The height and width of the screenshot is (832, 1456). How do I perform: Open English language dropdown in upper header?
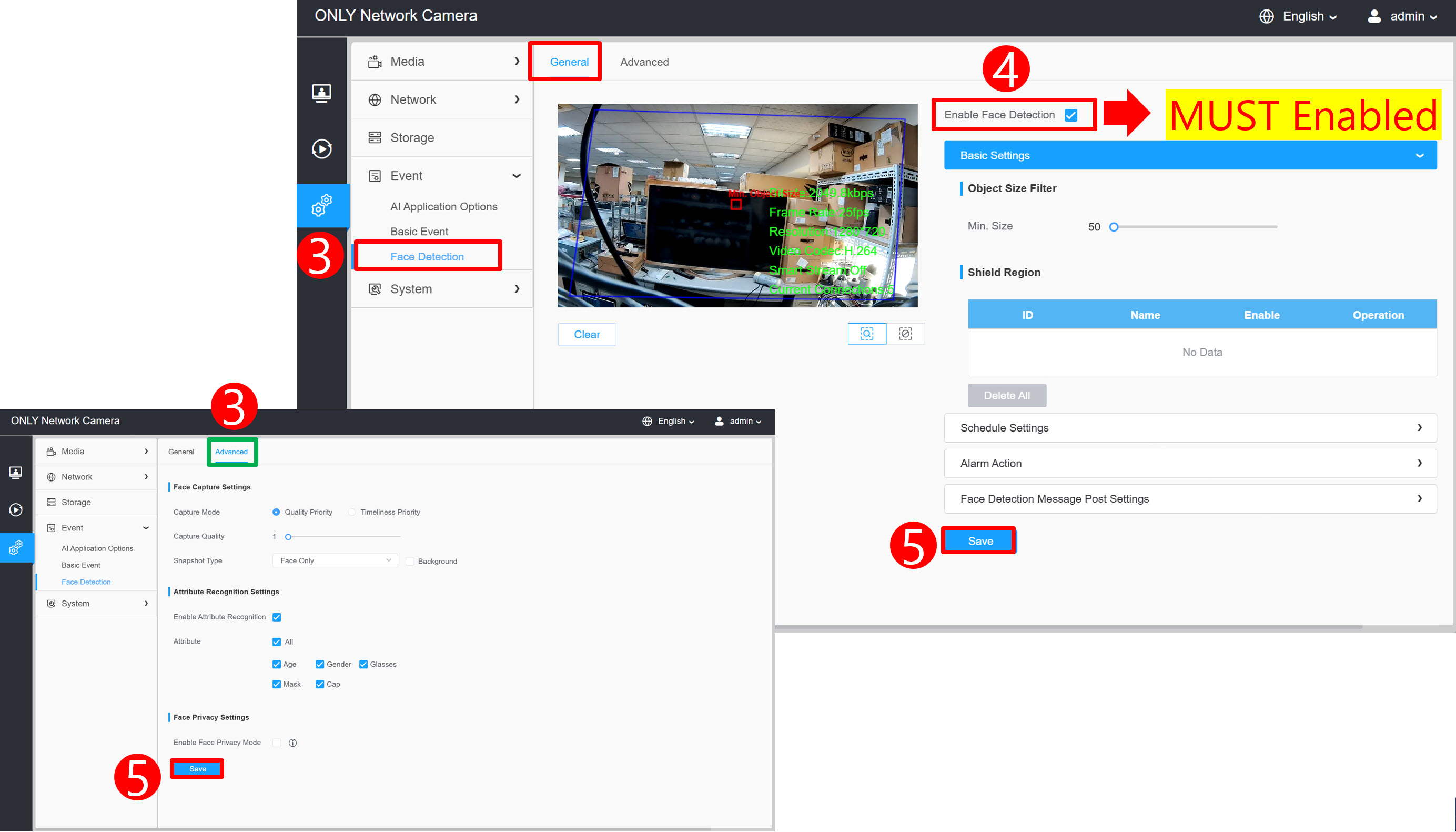pos(1310,16)
